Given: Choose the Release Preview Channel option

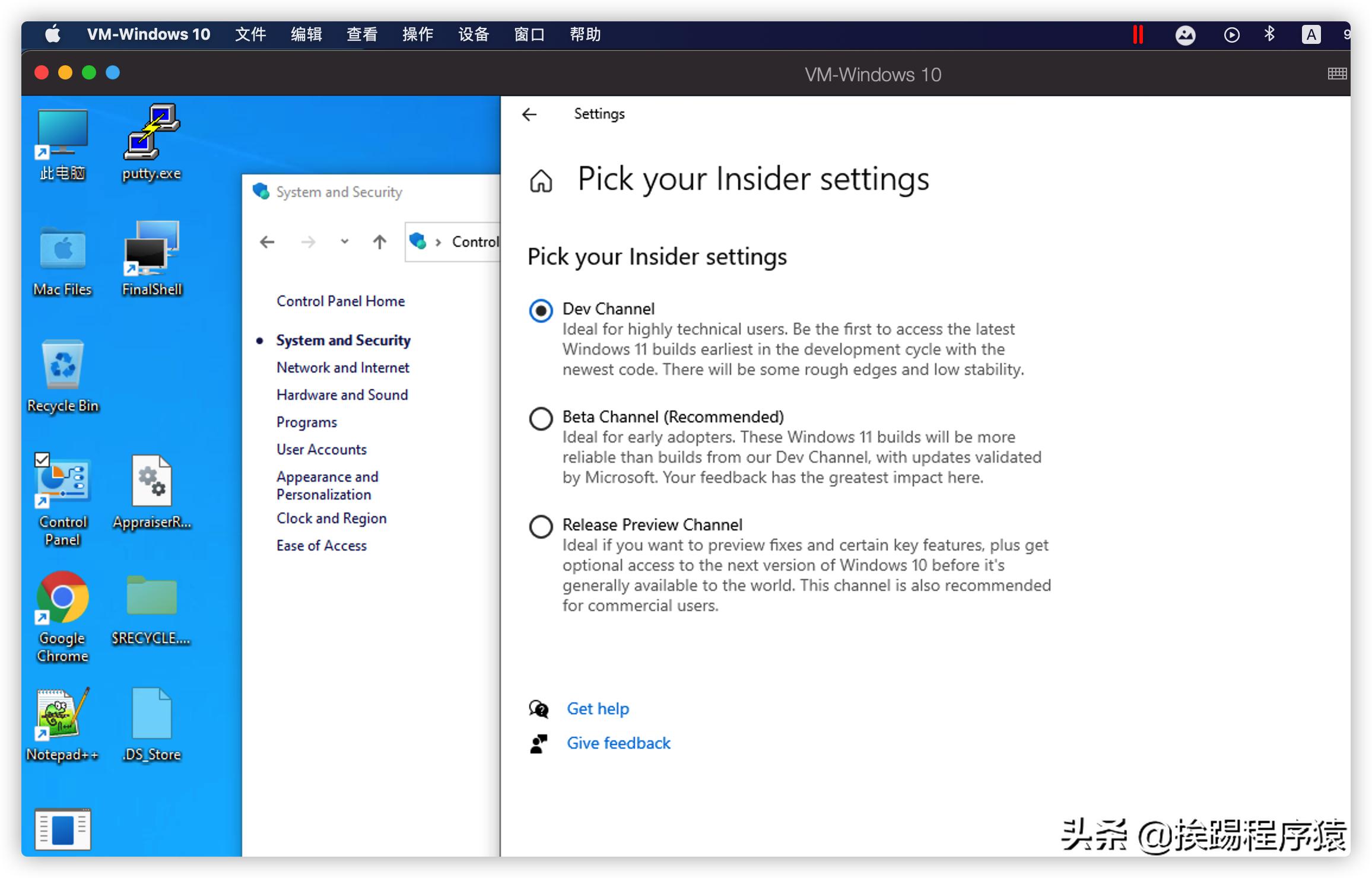Looking at the screenshot, I should [541, 526].
